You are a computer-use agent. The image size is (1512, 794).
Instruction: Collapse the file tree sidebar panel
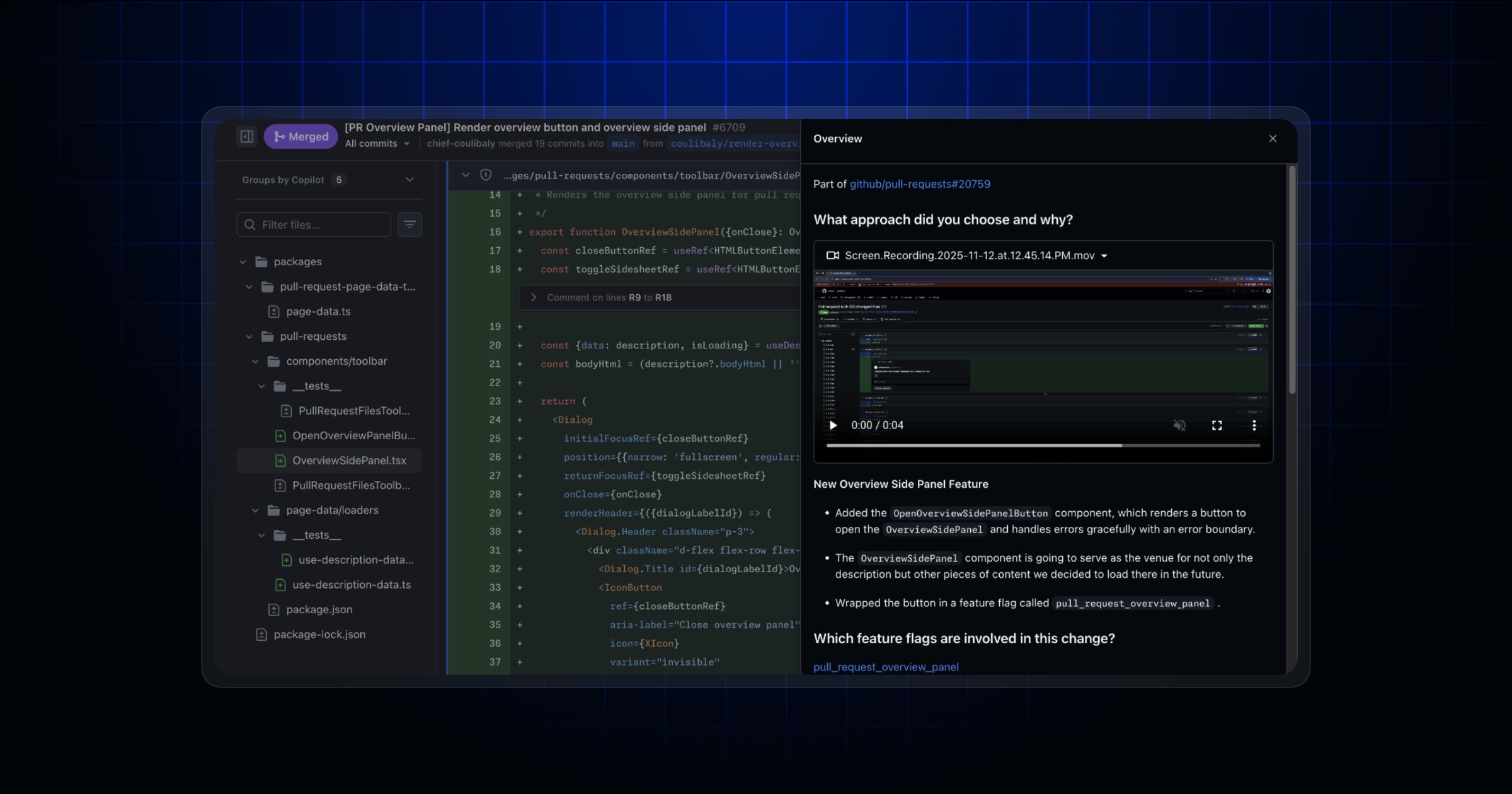pyautogui.click(x=247, y=135)
